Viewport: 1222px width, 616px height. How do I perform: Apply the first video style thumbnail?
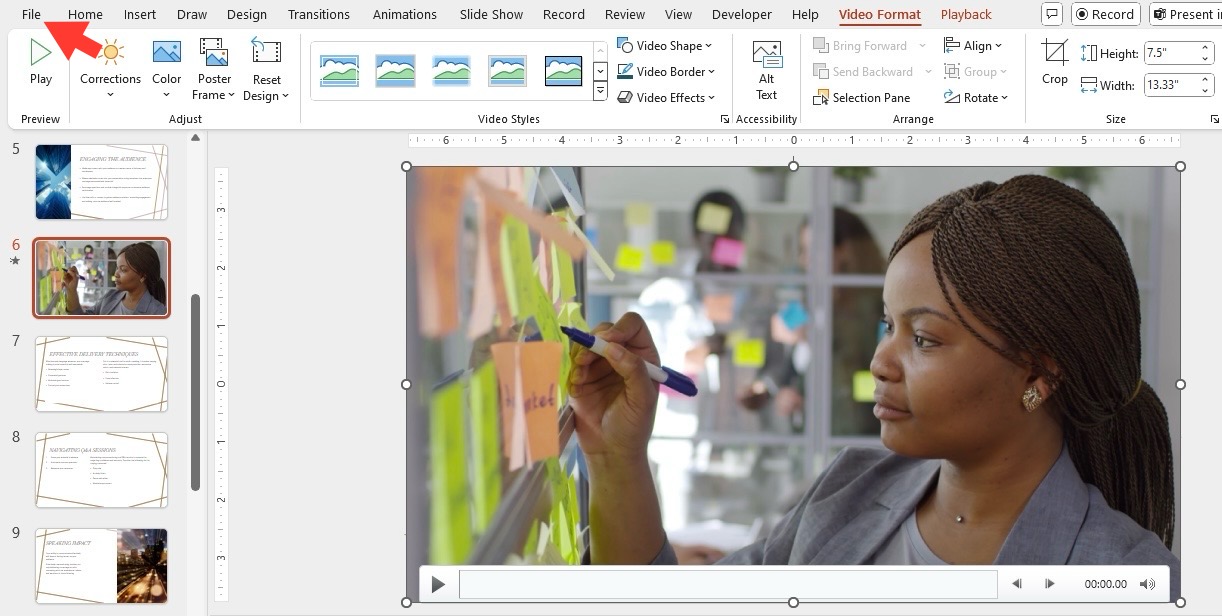pyautogui.click(x=340, y=70)
